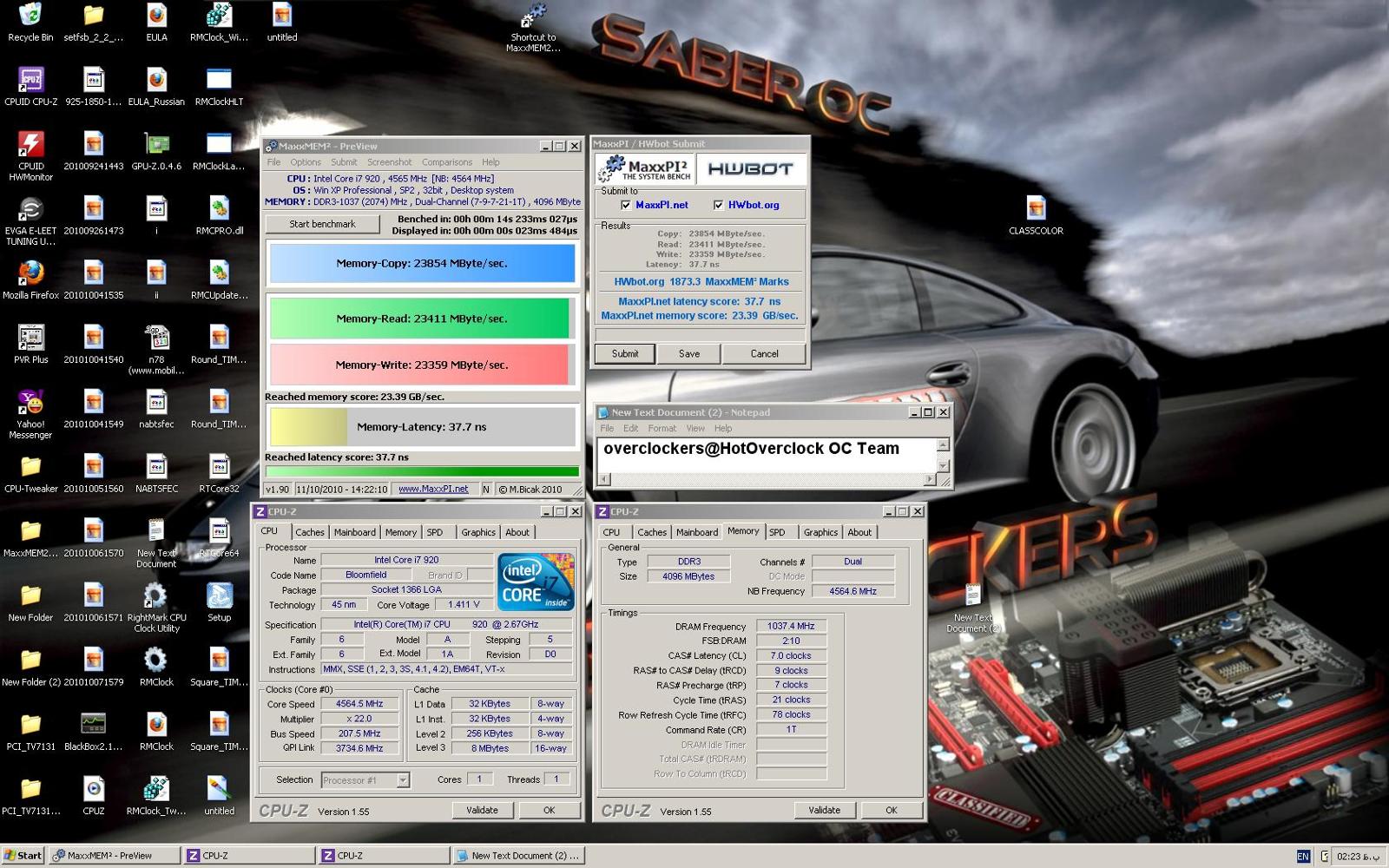Save the MaxxPI benchmark results
Viewport: 1389px width, 868px height.
tap(689, 353)
